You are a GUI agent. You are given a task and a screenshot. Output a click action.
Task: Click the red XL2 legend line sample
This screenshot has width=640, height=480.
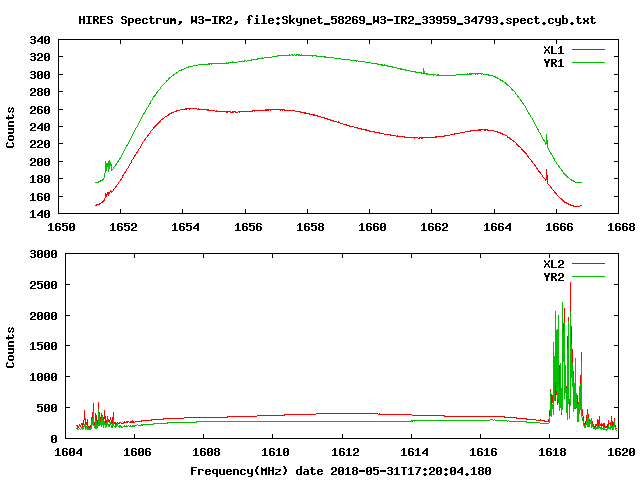tap(588, 264)
